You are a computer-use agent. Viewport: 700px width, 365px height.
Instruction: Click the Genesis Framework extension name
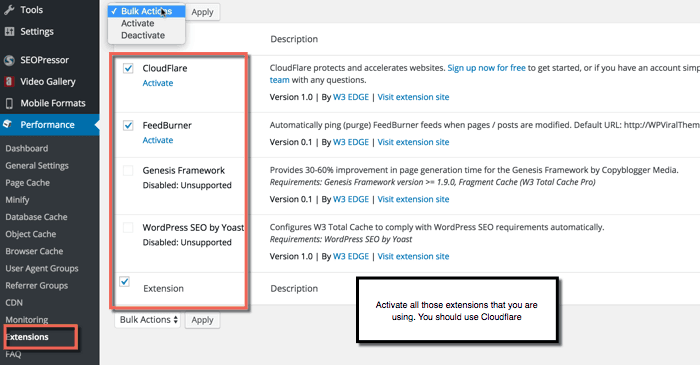[183, 170]
